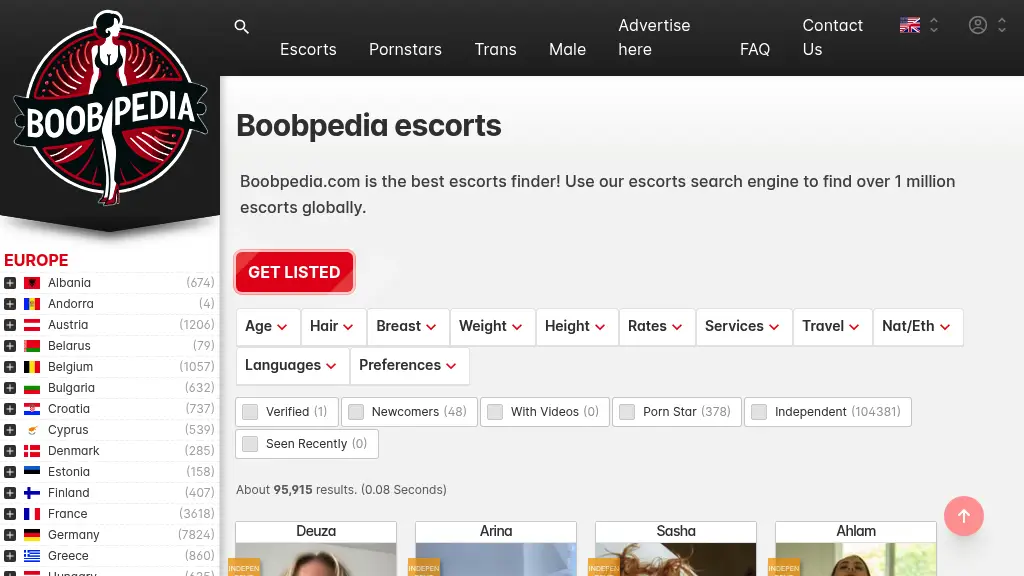Open the Languages filter dropdown

tap(292, 365)
